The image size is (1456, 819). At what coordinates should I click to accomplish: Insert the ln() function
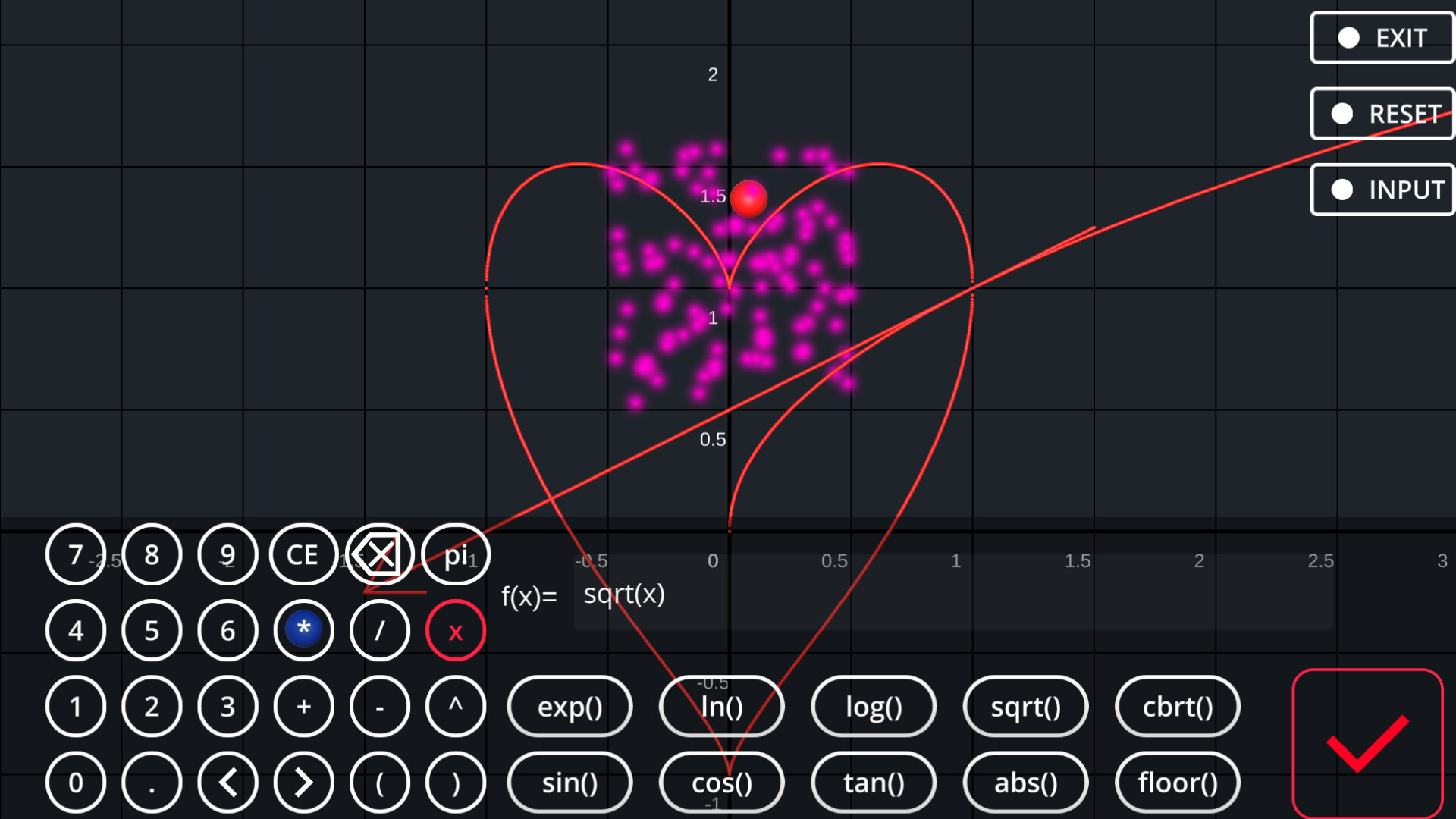tap(721, 707)
